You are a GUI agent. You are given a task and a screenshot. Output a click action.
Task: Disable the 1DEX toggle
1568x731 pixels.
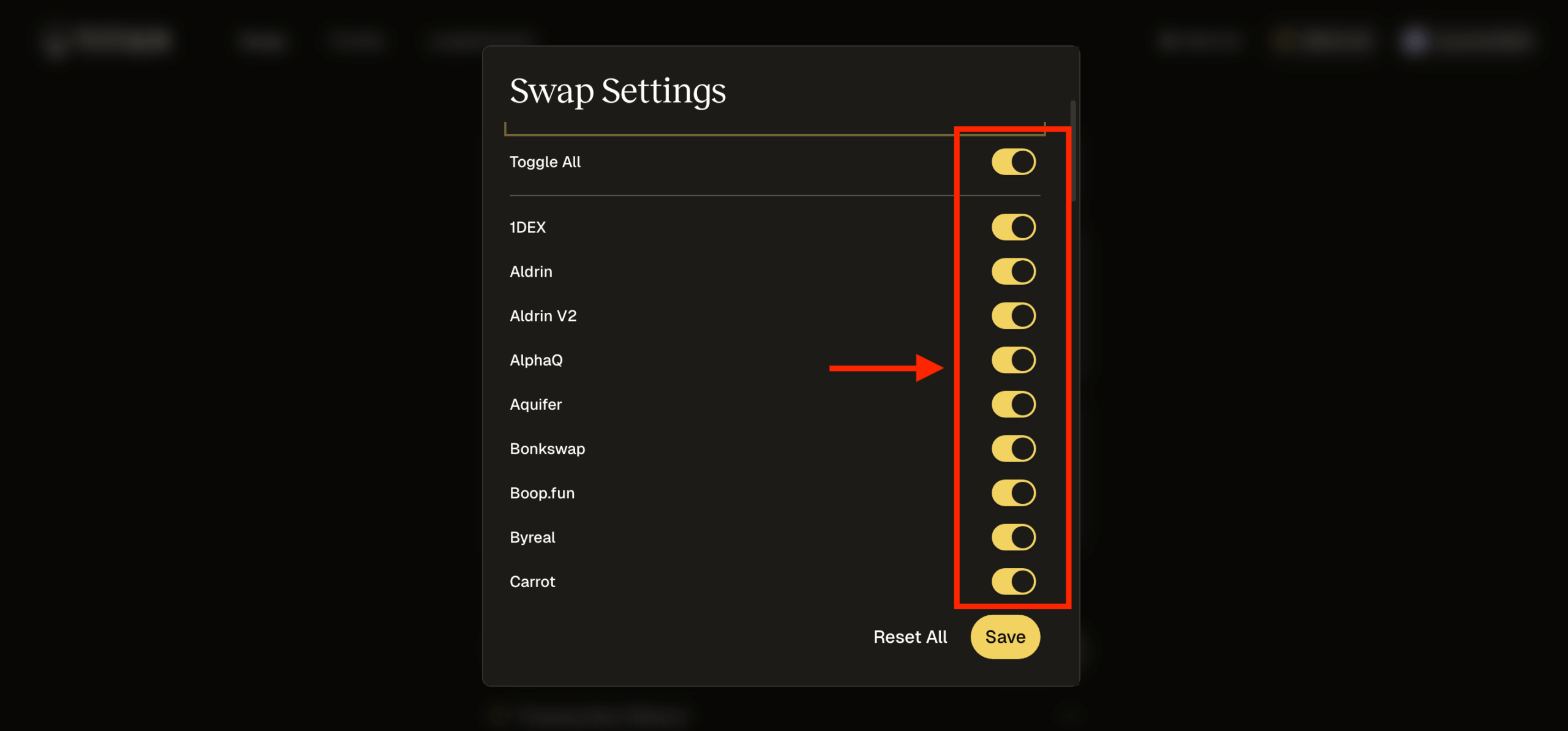click(x=1013, y=227)
